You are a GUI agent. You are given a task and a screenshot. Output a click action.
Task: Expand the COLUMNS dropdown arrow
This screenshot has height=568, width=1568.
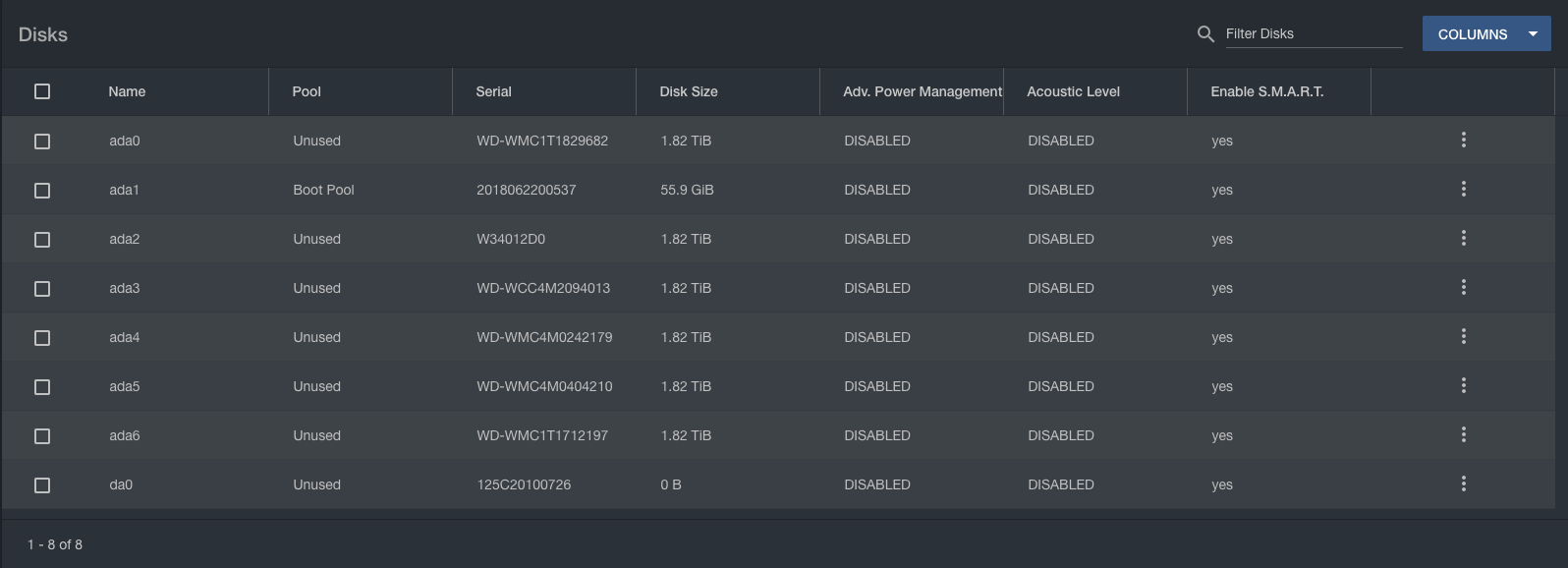[x=1533, y=34]
